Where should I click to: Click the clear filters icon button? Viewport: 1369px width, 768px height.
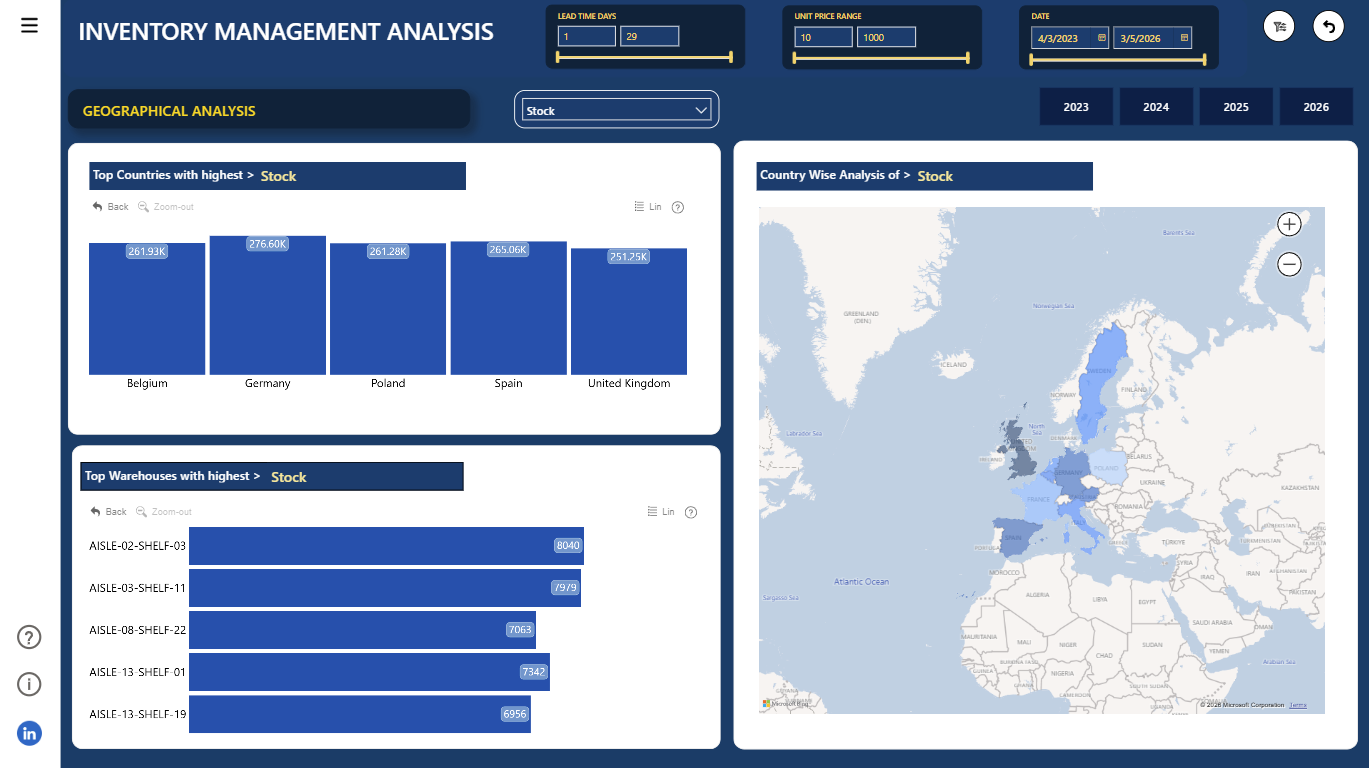coord(1279,27)
